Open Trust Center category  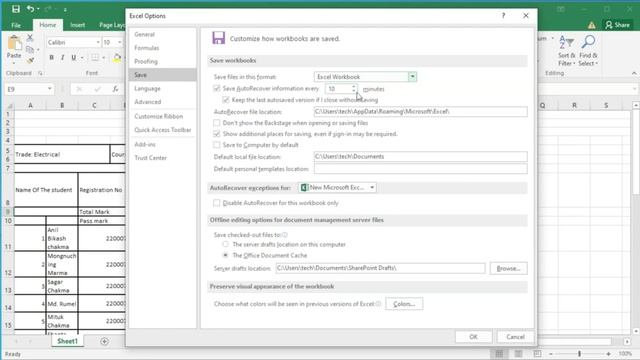point(150,158)
